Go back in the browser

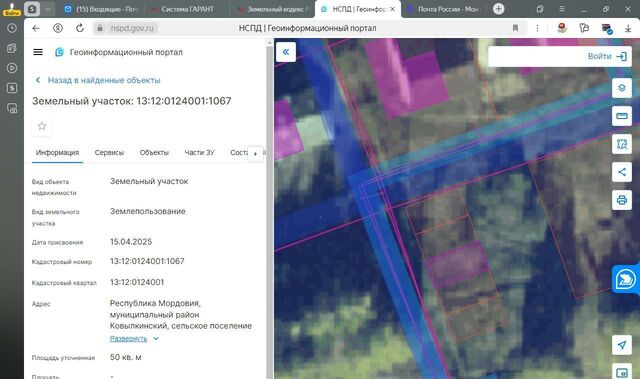click(36, 28)
